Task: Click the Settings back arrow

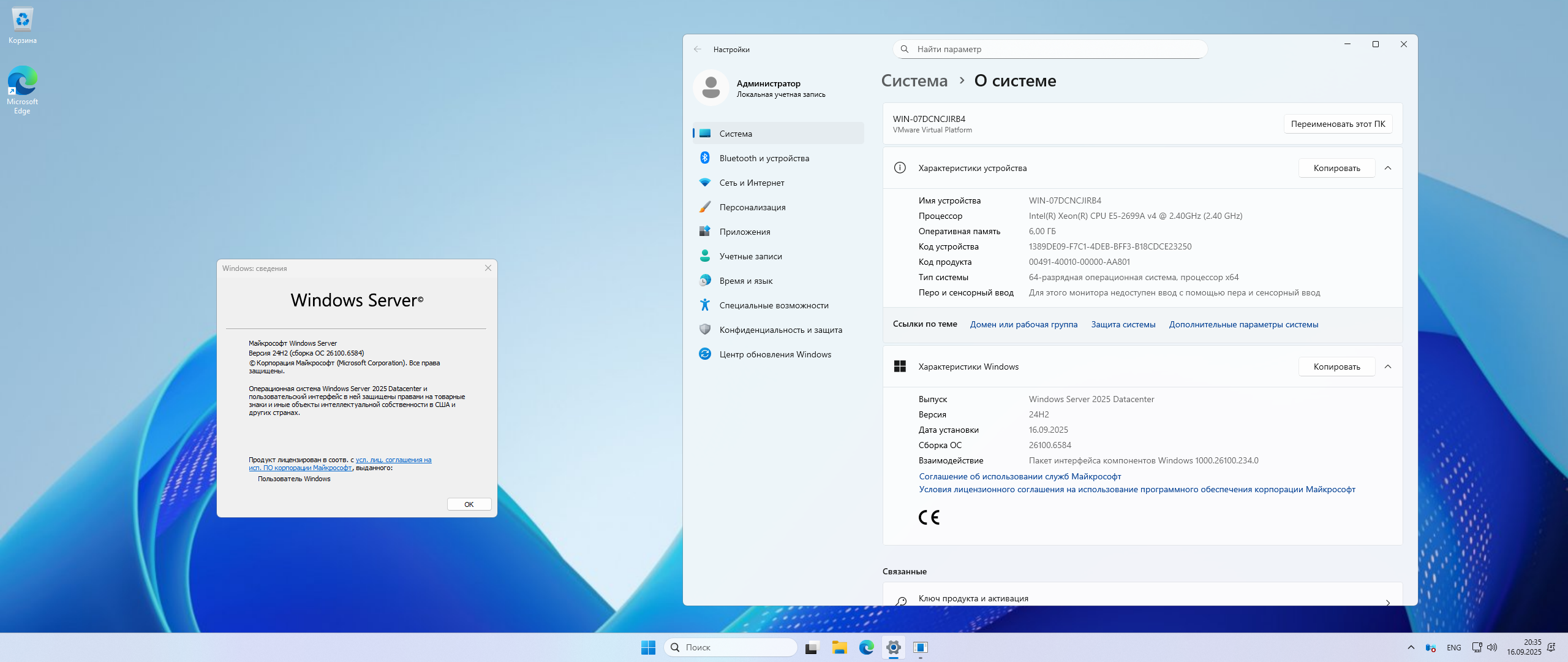Action: (698, 49)
